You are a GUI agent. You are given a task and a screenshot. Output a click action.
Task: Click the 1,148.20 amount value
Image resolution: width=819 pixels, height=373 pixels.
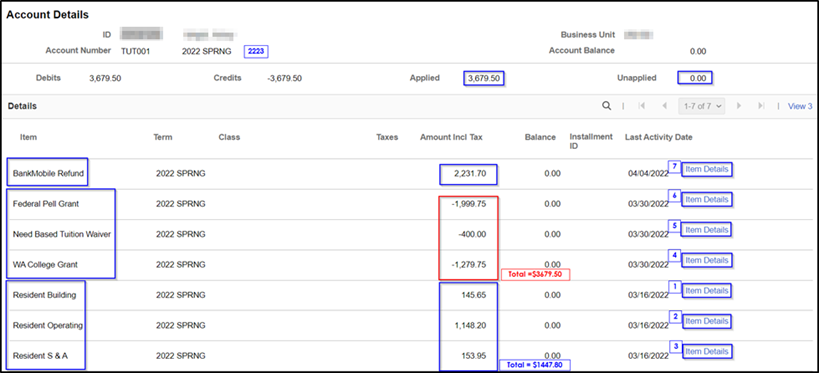470,325
